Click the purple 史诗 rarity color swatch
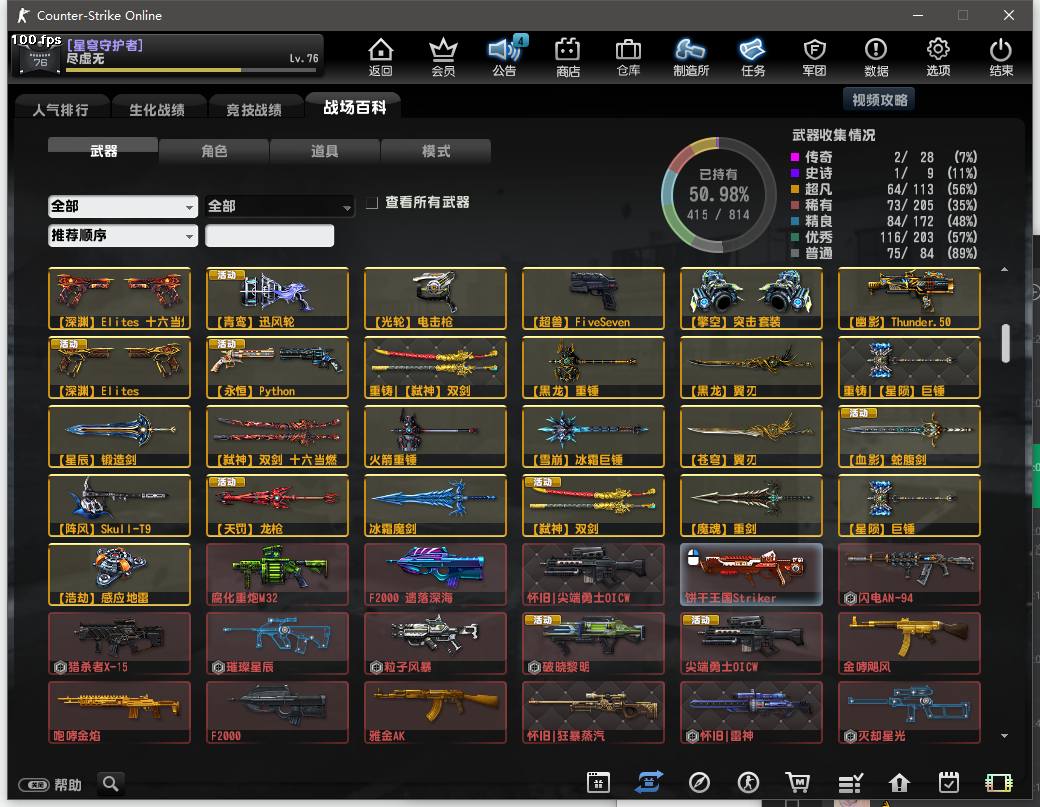 coord(795,173)
